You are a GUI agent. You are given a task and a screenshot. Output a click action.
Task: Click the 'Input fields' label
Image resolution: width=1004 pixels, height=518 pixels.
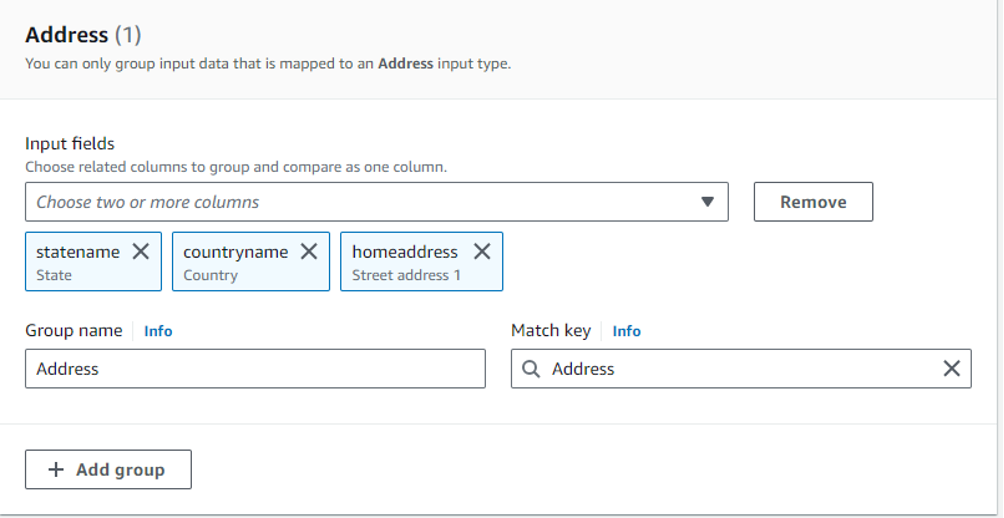click(x=70, y=144)
